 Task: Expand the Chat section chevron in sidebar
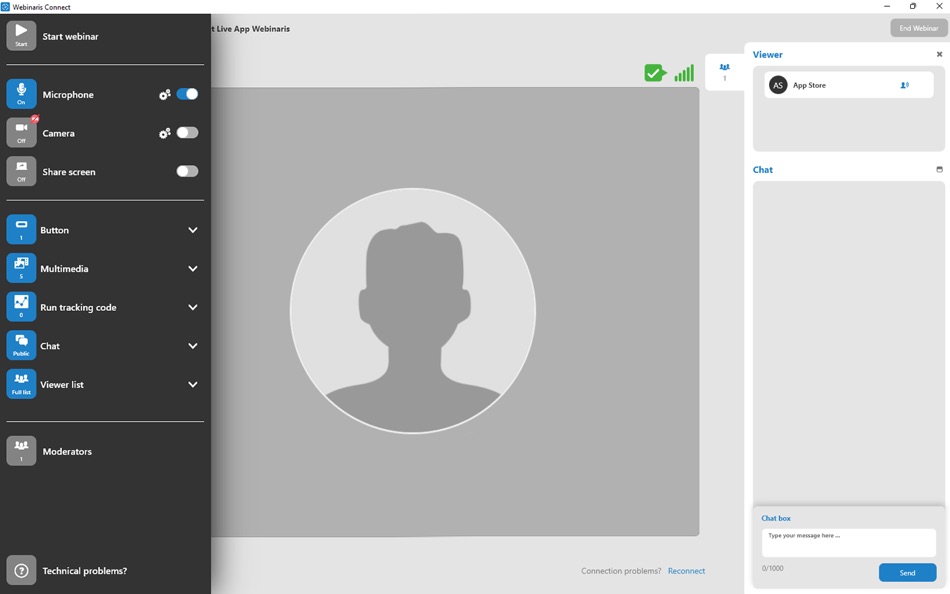coord(193,346)
